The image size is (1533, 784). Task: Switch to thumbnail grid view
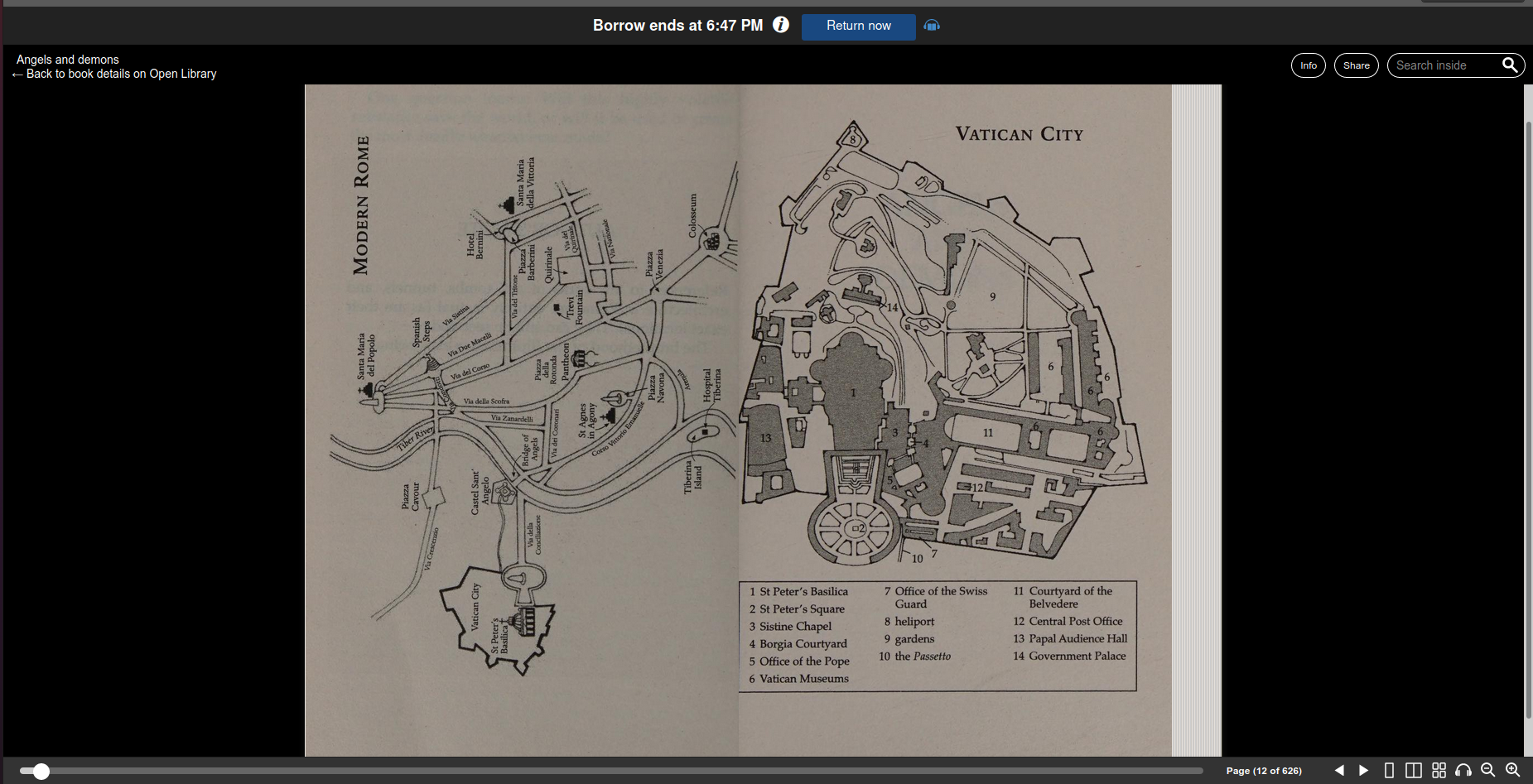[1439, 771]
